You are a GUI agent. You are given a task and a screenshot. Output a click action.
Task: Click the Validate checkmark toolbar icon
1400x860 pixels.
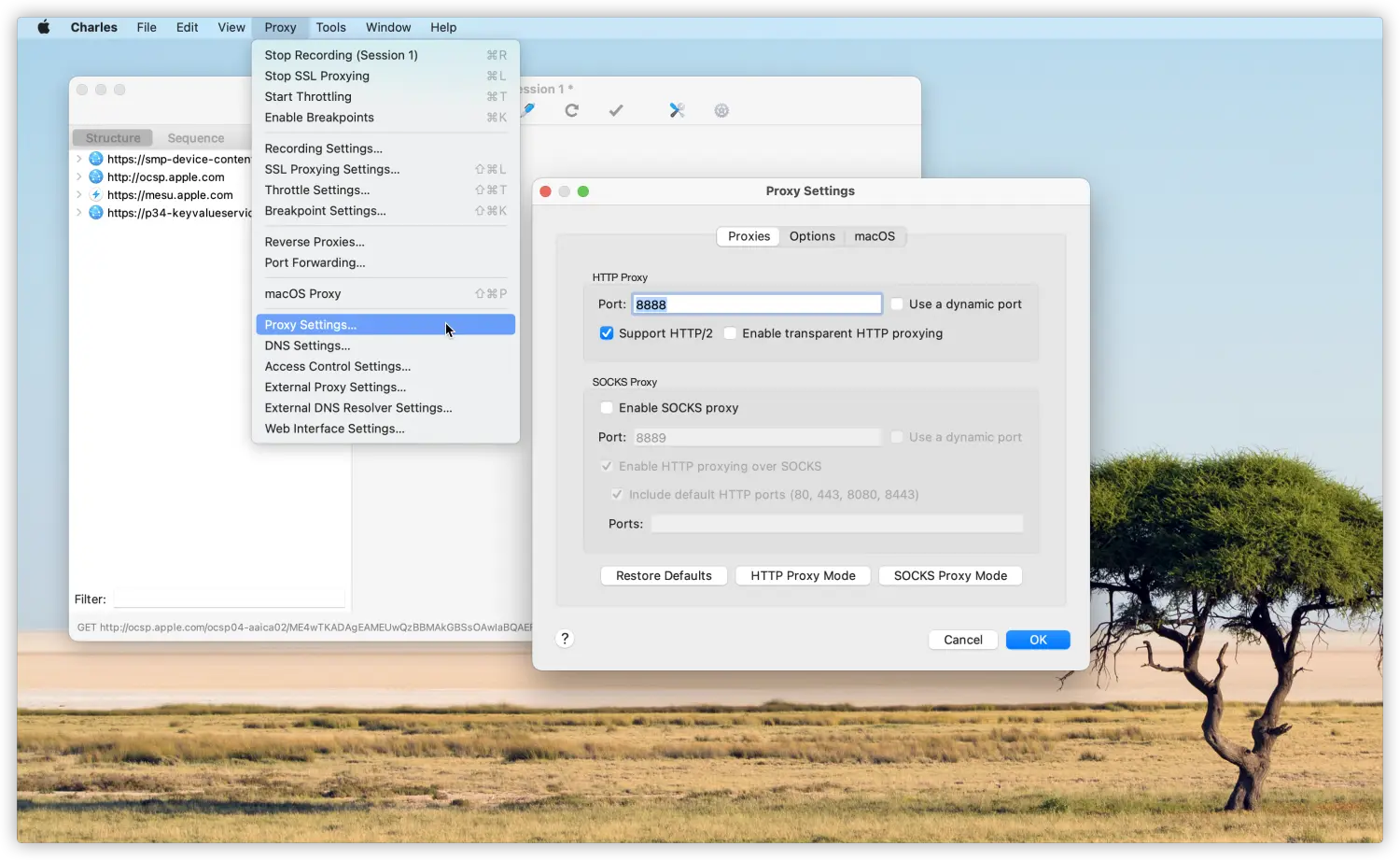pos(616,110)
